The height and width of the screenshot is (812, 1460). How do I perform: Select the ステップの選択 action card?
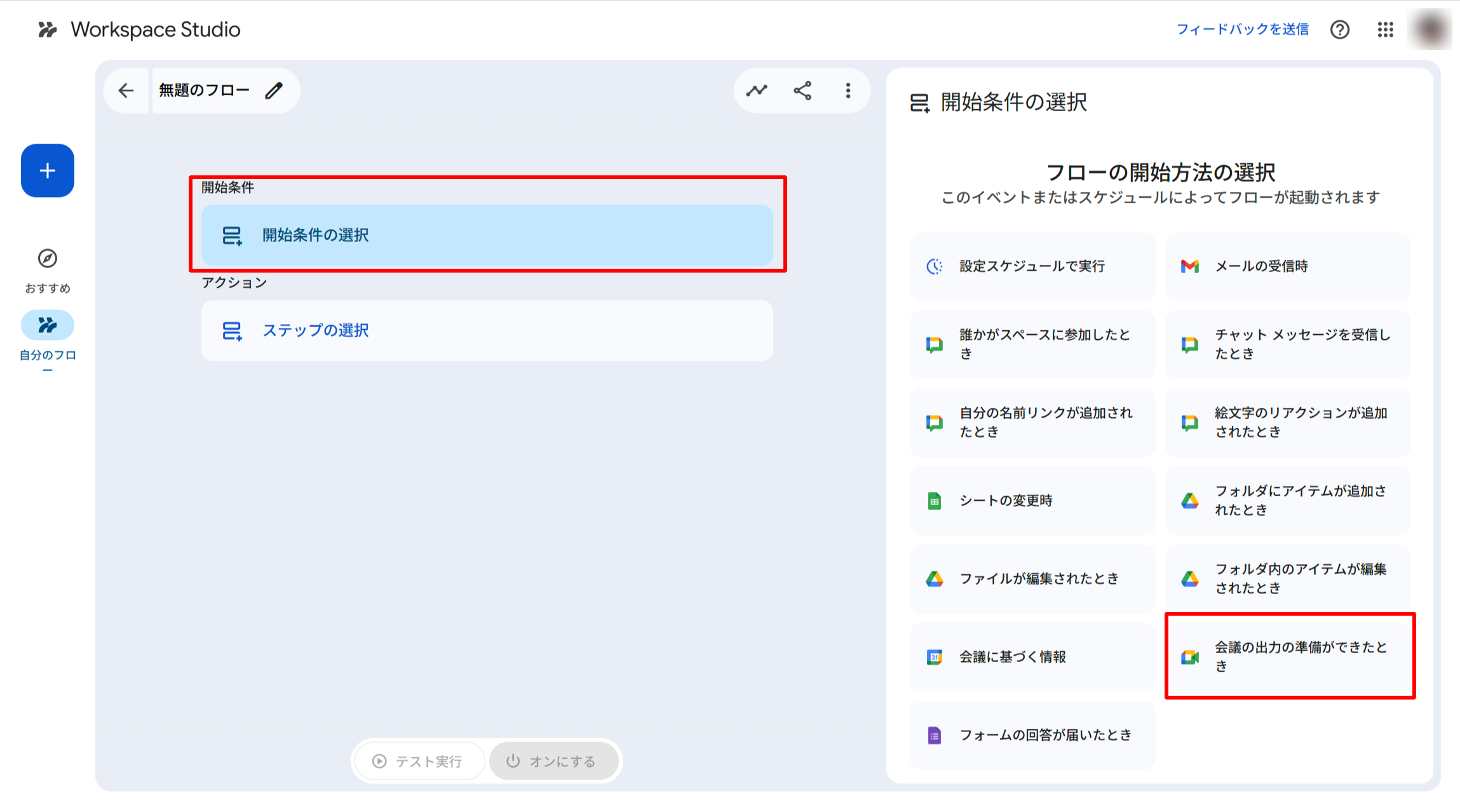(487, 330)
